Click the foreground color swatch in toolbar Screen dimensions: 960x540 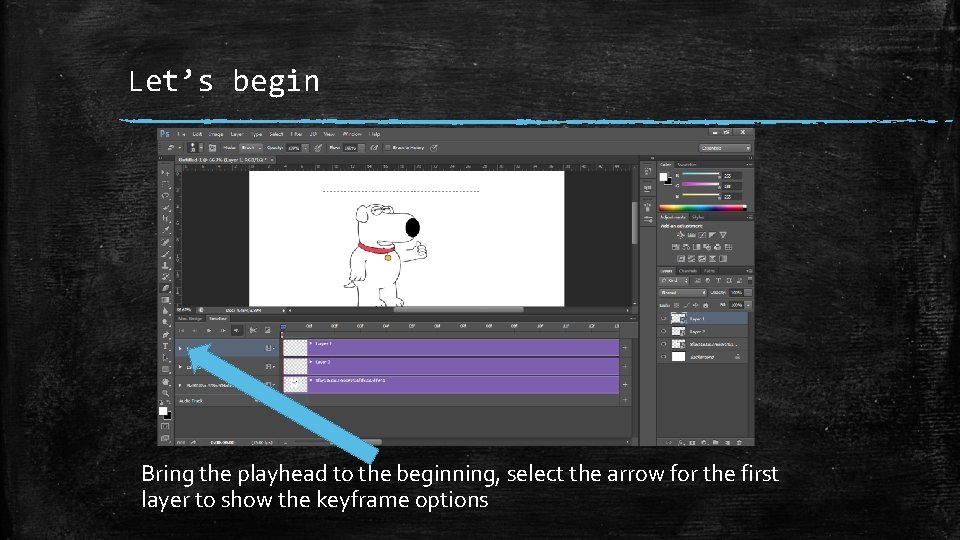click(x=163, y=411)
